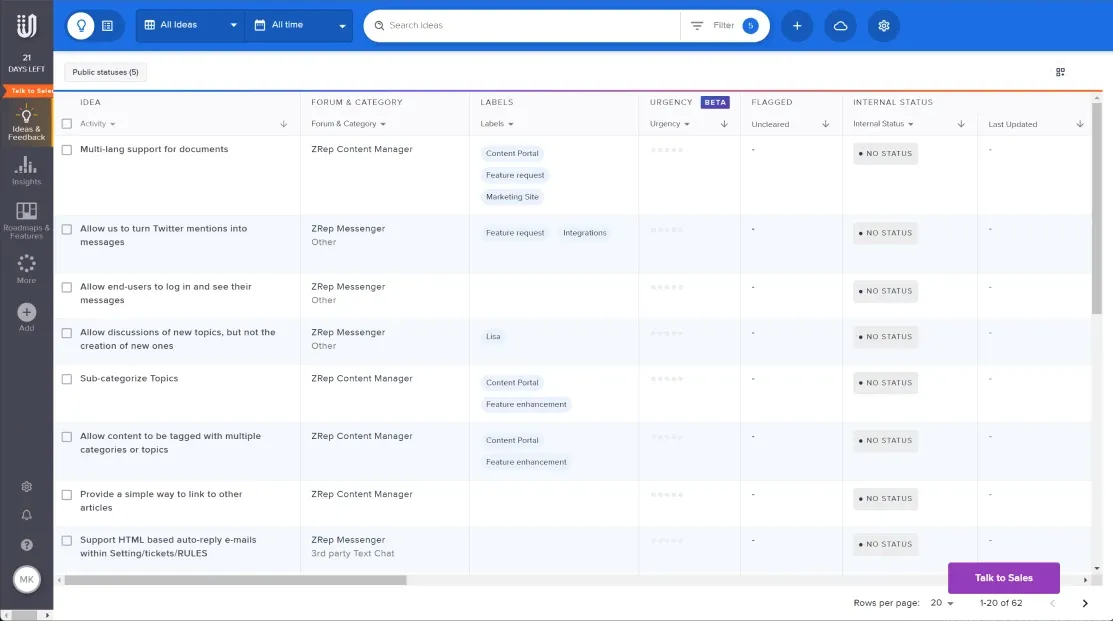The height and width of the screenshot is (621, 1113).
Task: Change rows per page dropdown
Action: [942, 603]
